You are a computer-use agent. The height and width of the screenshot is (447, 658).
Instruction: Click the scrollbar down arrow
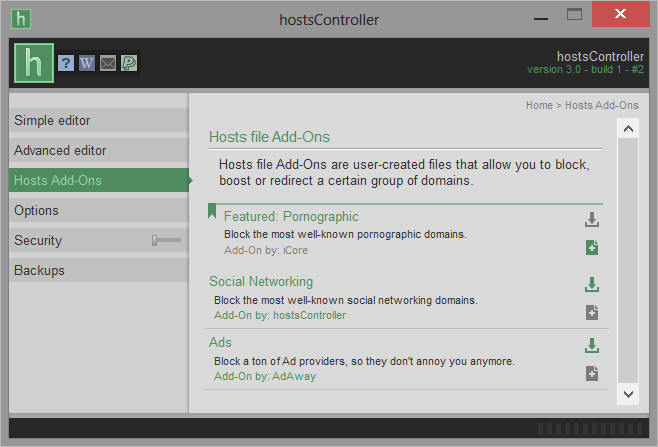point(628,394)
